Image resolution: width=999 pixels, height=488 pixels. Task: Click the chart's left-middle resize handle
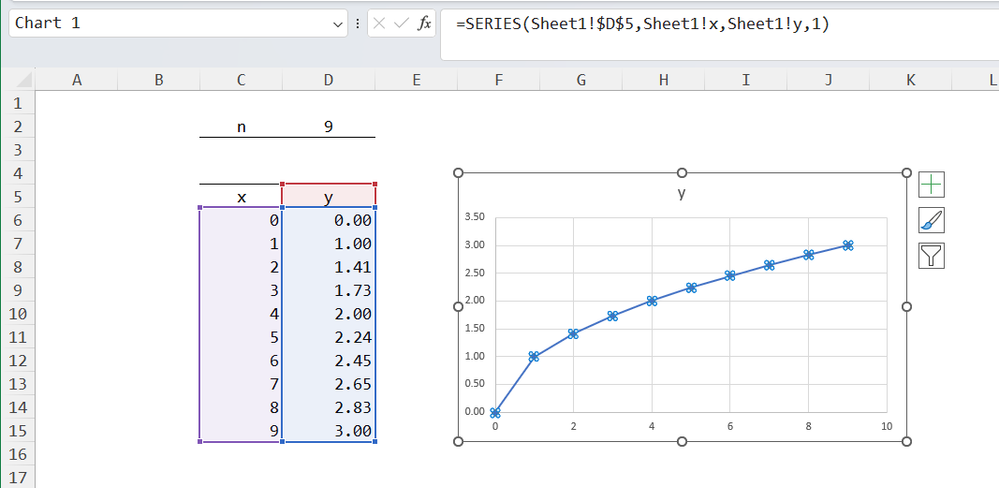[457, 307]
